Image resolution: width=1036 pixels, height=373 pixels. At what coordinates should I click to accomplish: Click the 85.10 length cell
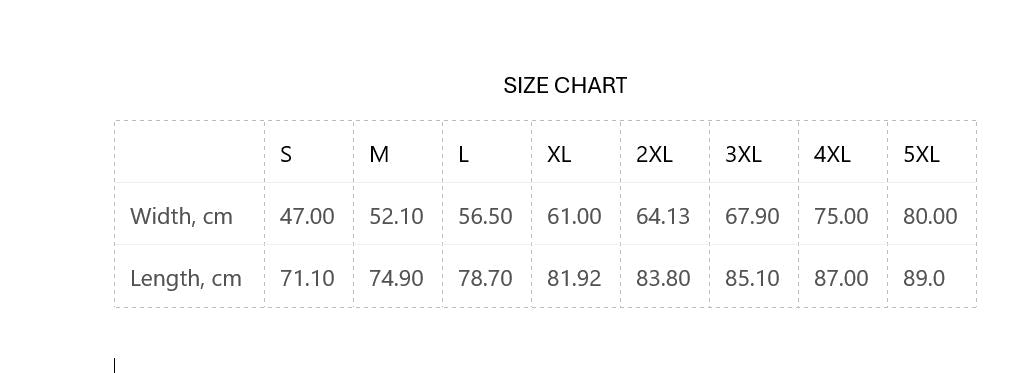(755, 276)
